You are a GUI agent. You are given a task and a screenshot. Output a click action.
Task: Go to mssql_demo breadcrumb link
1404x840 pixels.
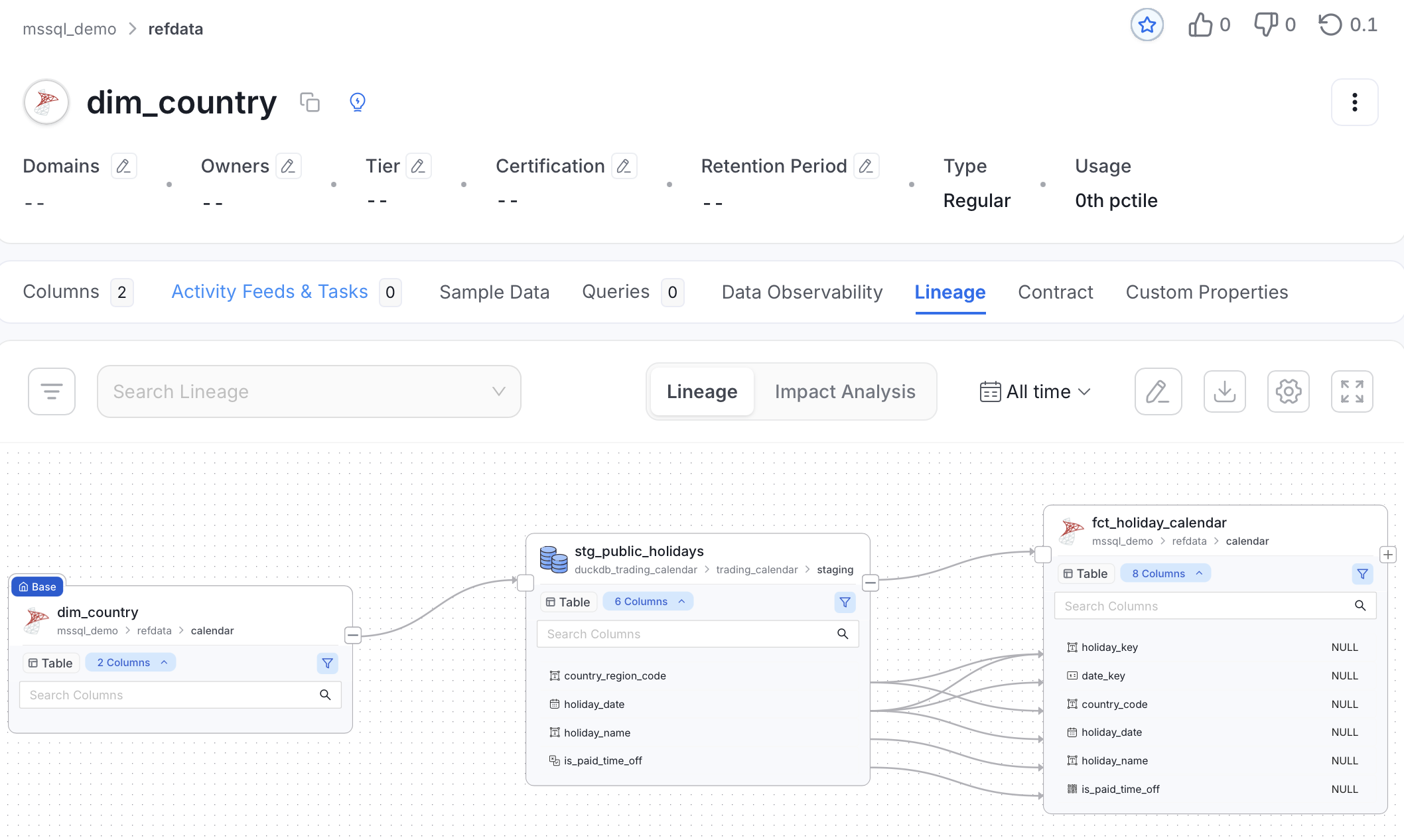[x=69, y=29]
